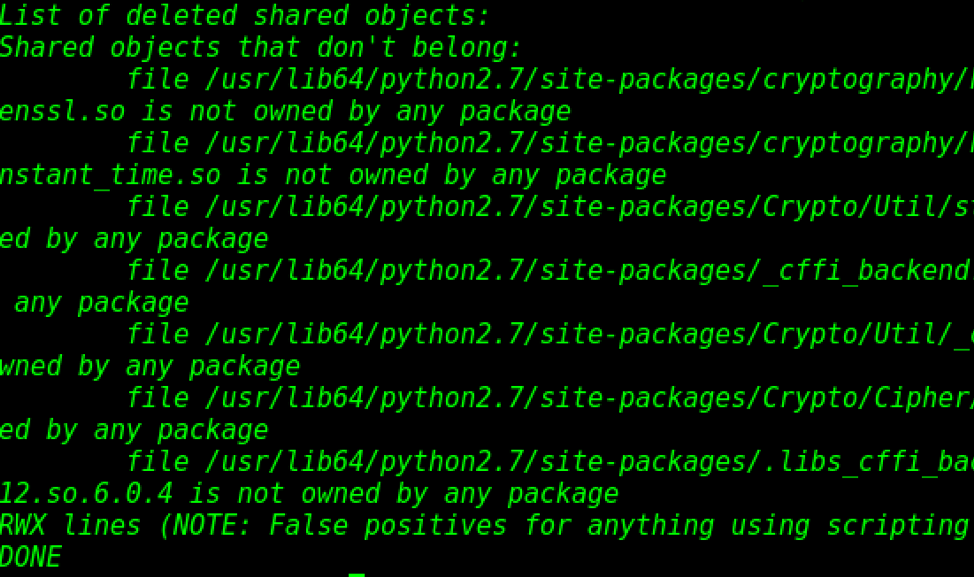Click the 'enssl.so is not owned' line
The width and height of the screenshot is (974, 577).
[285, 112]
